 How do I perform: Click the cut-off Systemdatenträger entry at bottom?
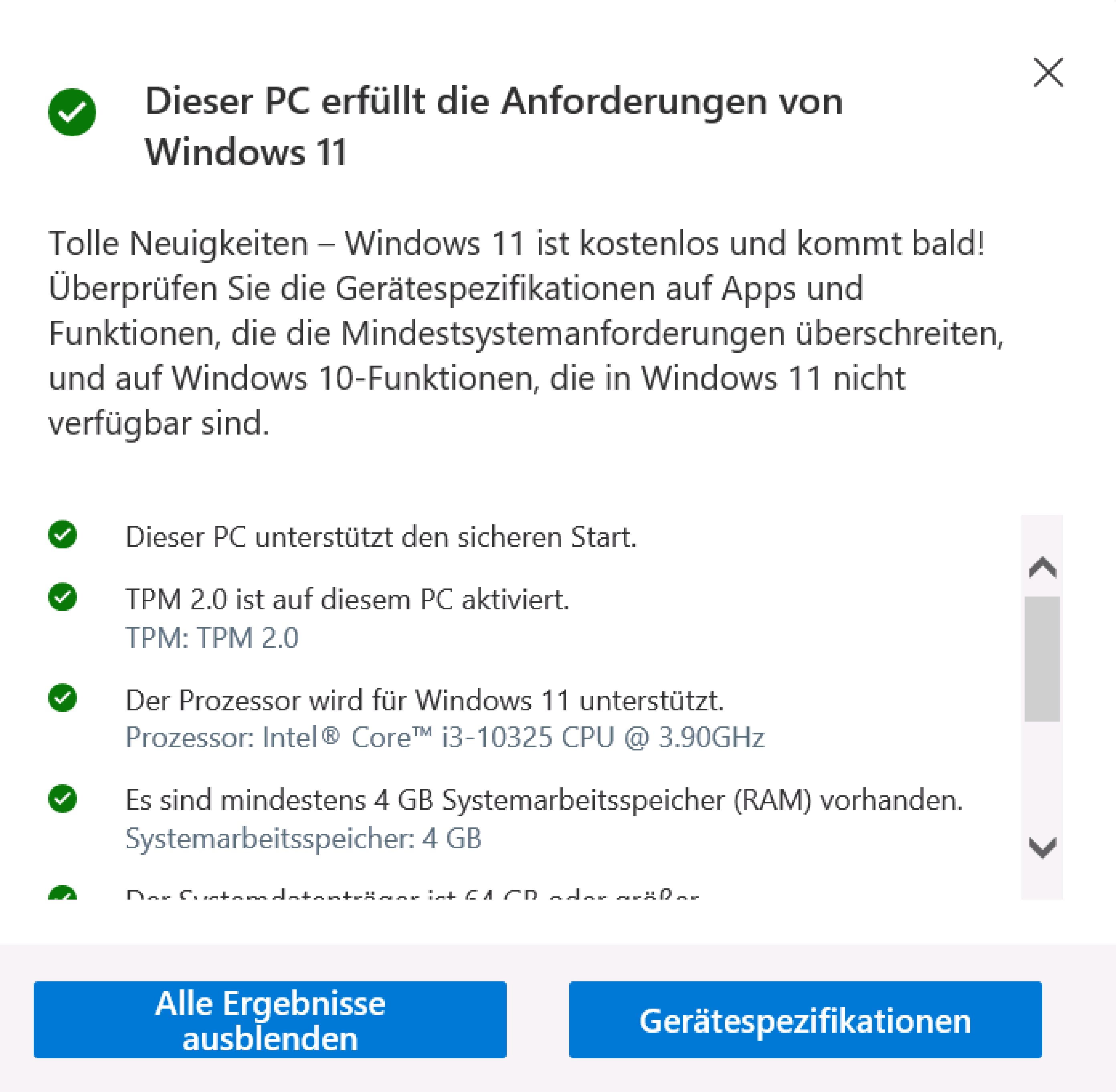click(412, 893)
